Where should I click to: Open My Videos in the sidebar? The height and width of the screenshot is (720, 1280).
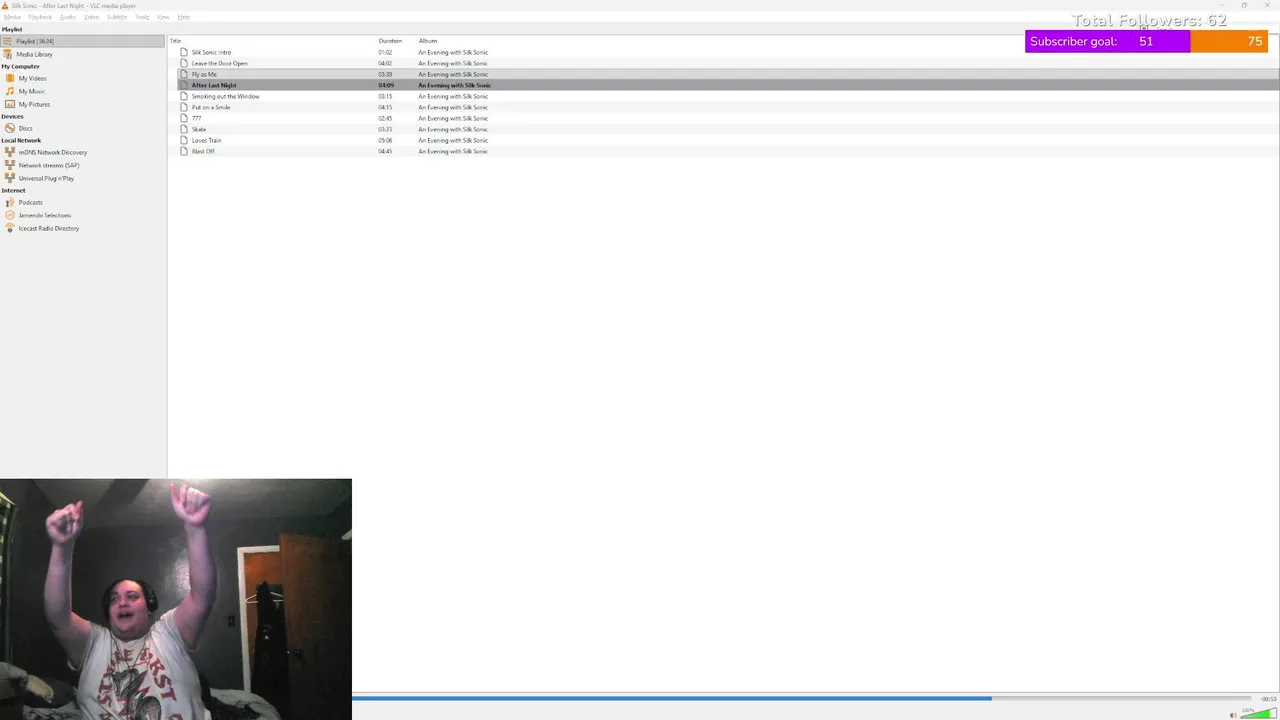click(32, 78)
